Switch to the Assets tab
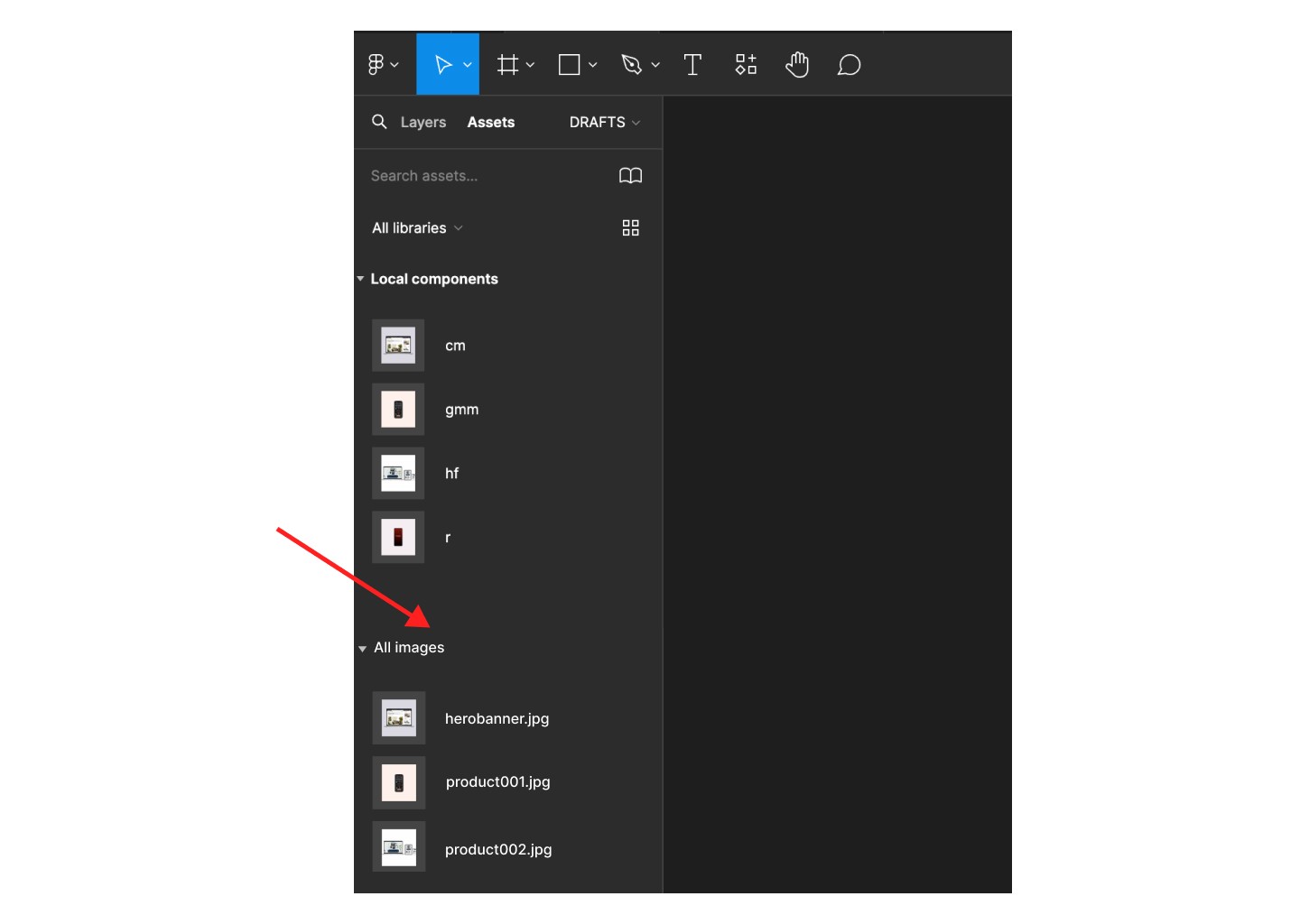 click(x=491, y=123)
